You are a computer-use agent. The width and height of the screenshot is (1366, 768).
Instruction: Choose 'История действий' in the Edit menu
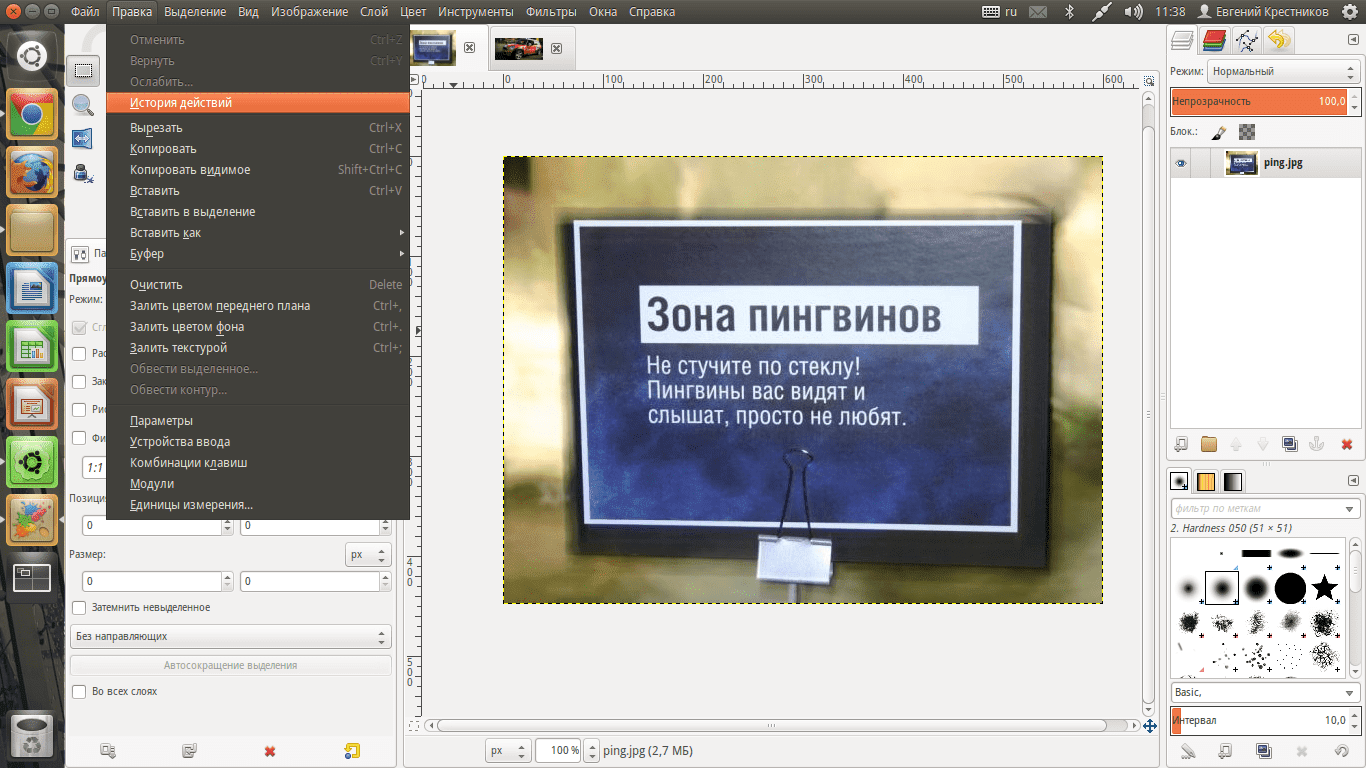(x=181, y=102)
